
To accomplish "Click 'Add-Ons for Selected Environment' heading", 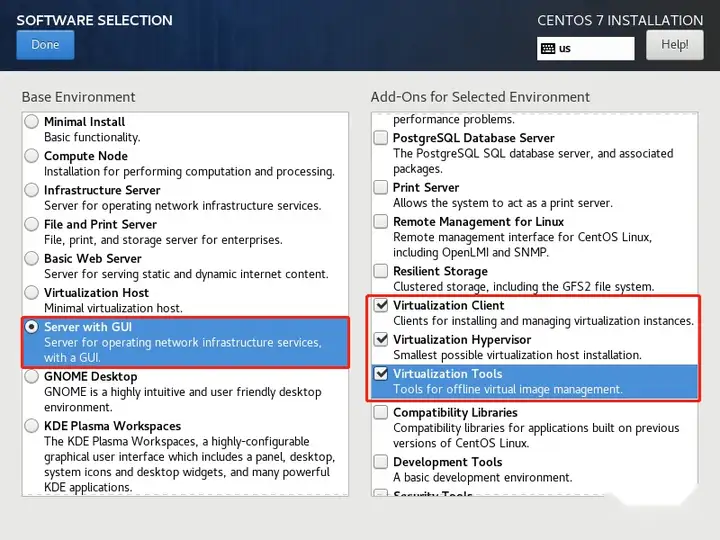I will [x=480, y=97].
